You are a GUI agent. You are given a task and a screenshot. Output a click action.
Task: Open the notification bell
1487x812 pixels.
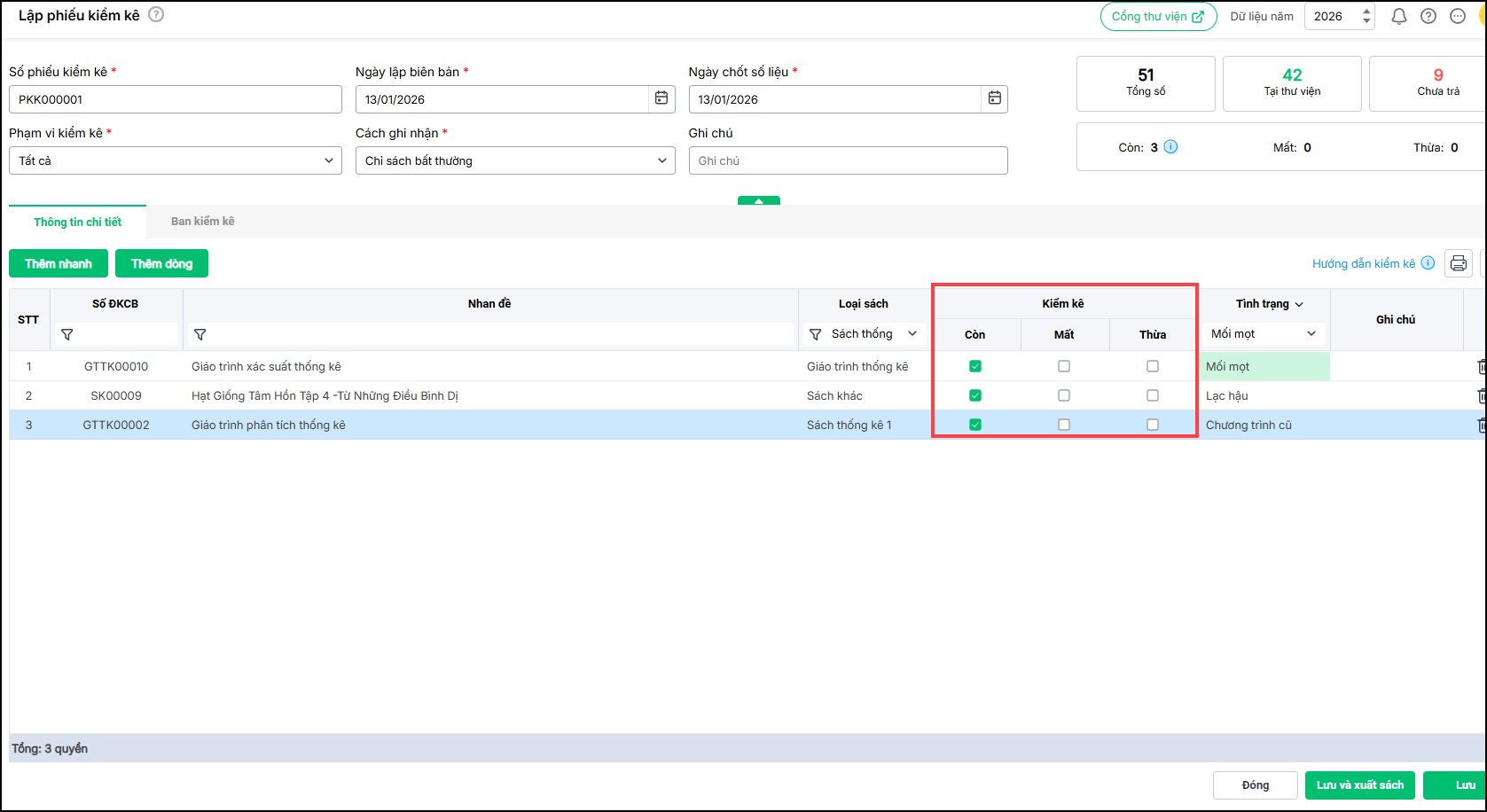[1398, 16]
